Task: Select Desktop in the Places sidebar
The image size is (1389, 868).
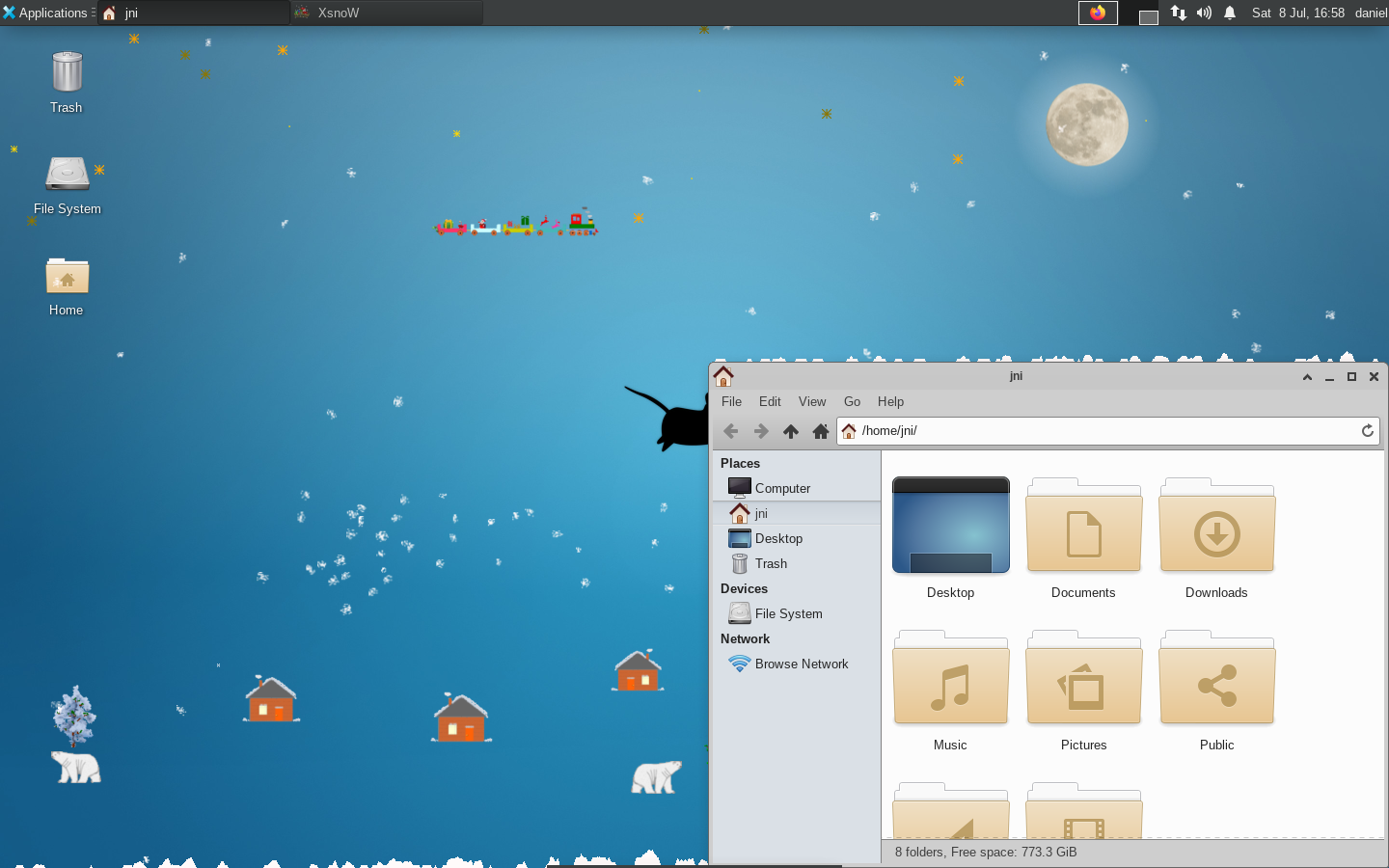Action: (776, 538)
